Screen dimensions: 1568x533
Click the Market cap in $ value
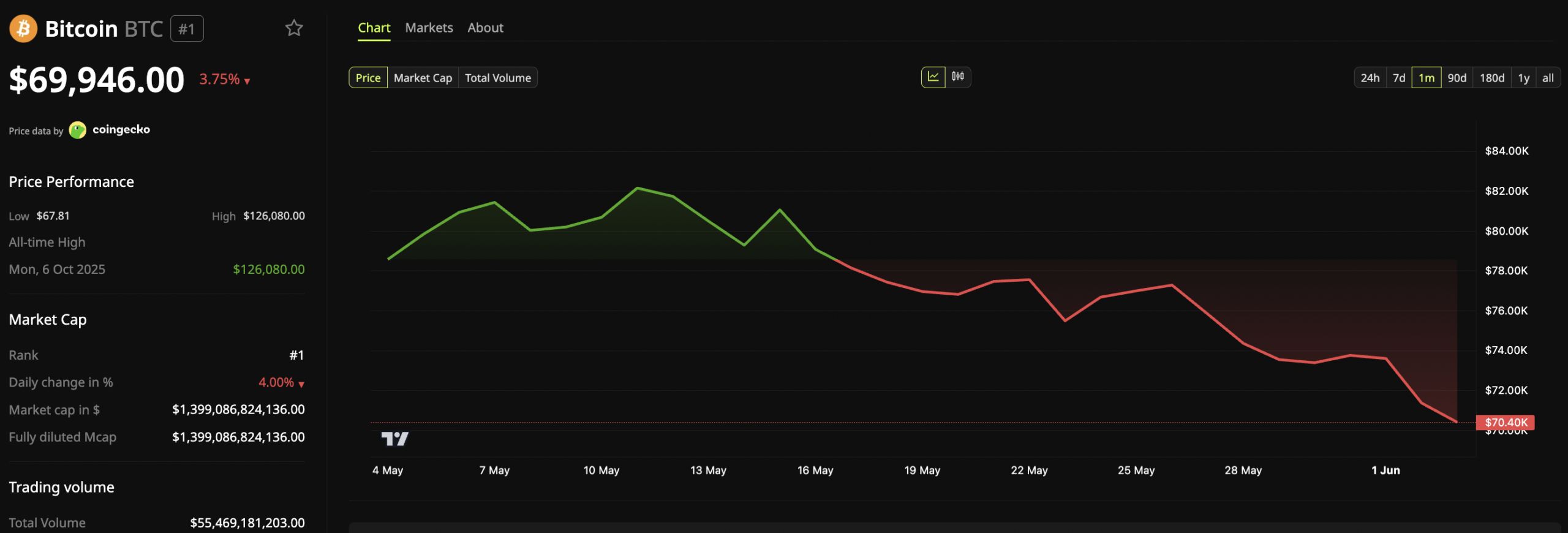click(x=238, y=409)
